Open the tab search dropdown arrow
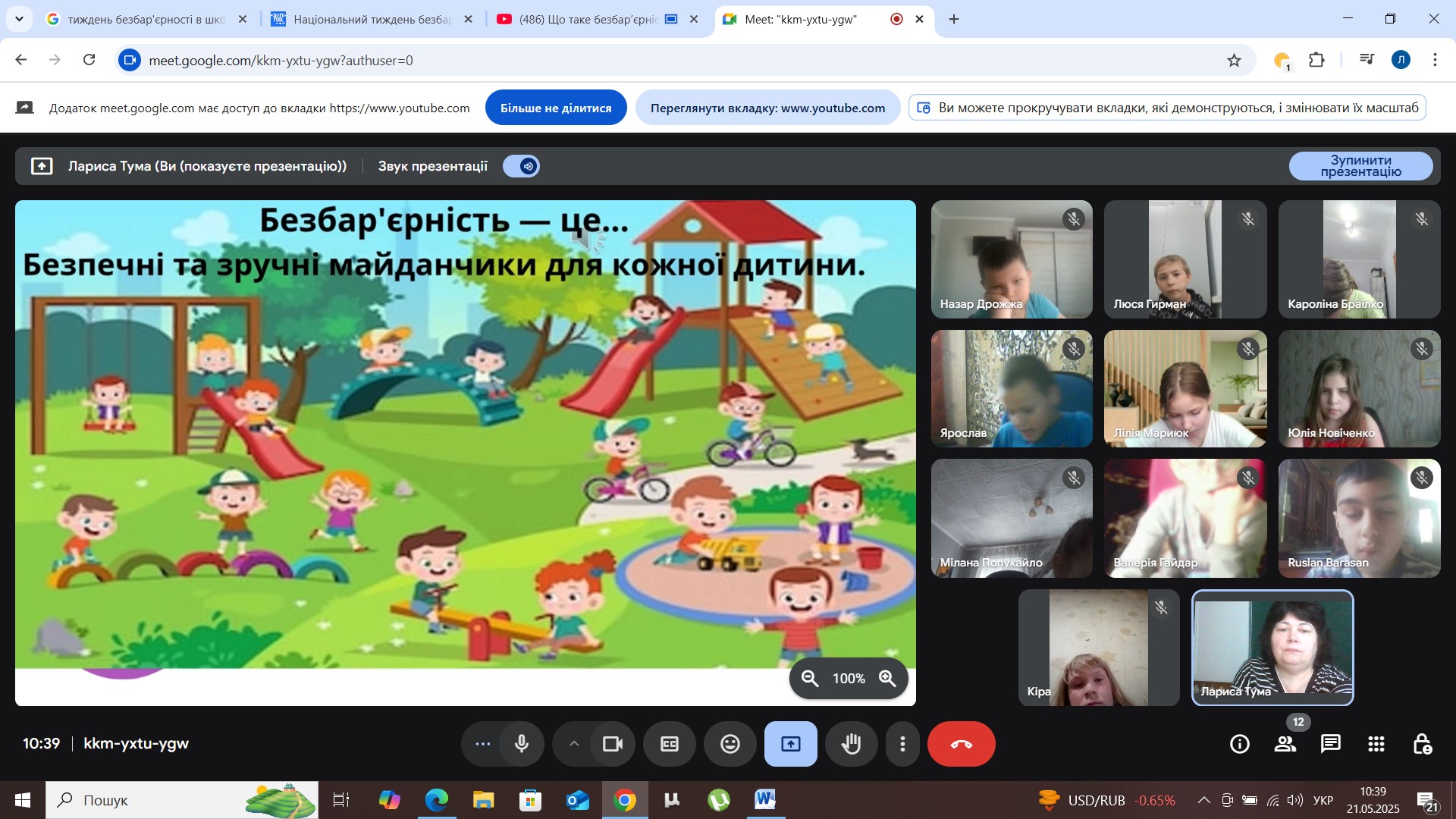Image resolution: width=1456 pixels, height=819 pixels. (19, 19)
